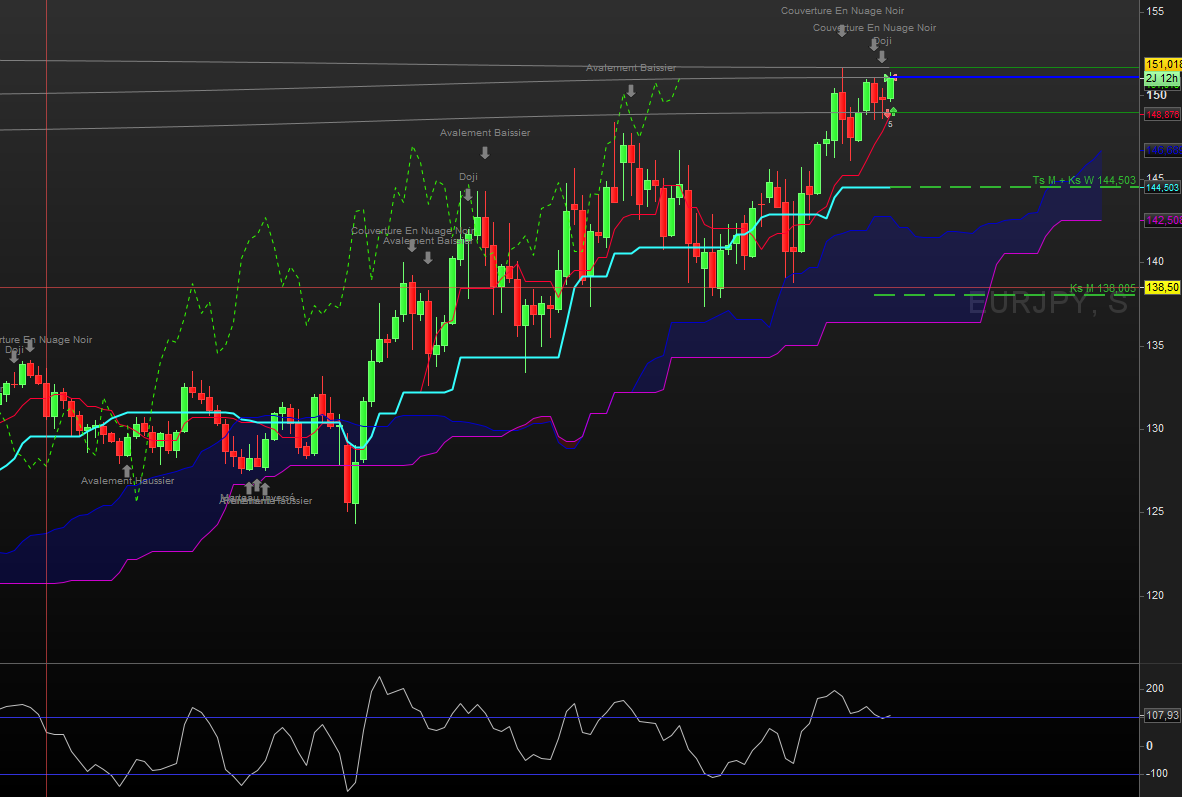
Task: Select the Ts M + Ks W 144,503 text
Action: click(1084, 181)
